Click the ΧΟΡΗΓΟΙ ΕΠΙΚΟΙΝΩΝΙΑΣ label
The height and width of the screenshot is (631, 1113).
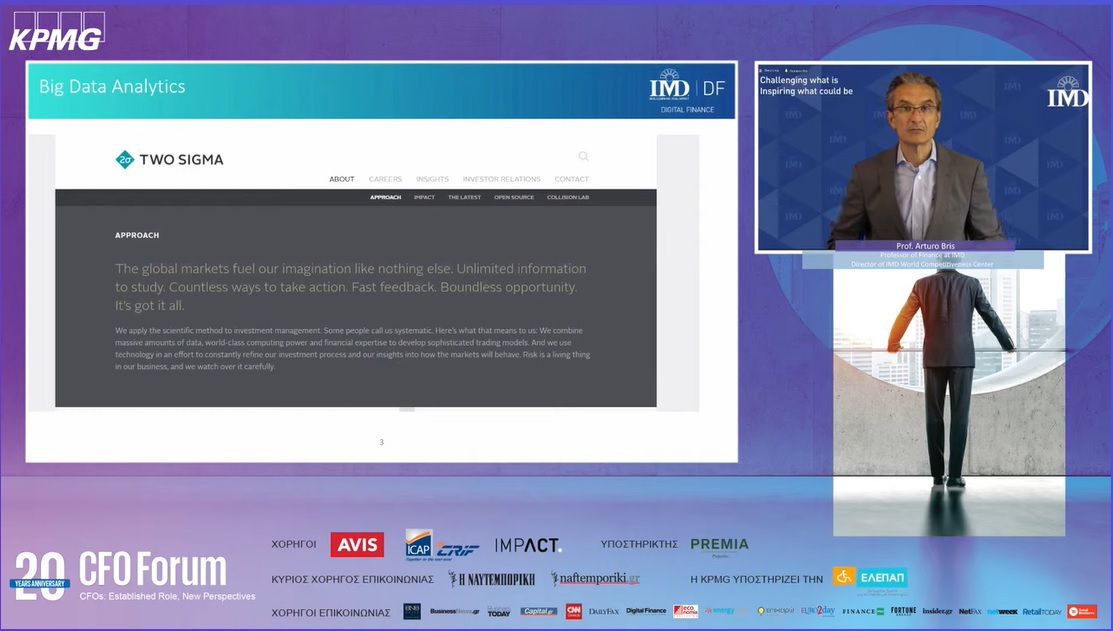[x=331, y=613]
